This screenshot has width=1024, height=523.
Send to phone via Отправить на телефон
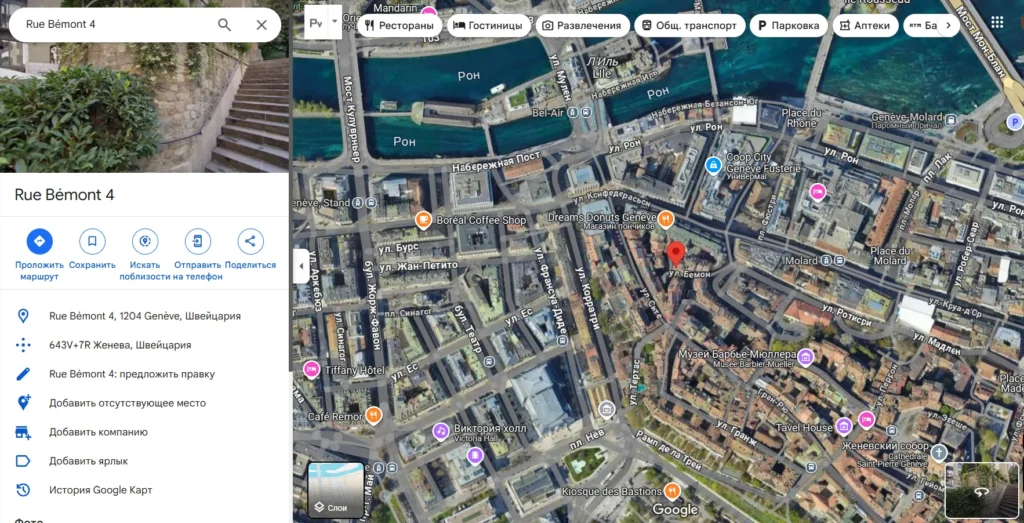click(198, 241)
